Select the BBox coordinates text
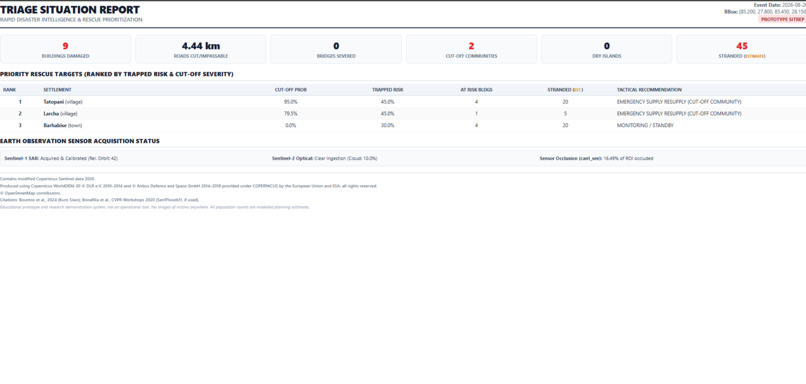This screenshot has width=806, height=384. [x=772, y=11]
